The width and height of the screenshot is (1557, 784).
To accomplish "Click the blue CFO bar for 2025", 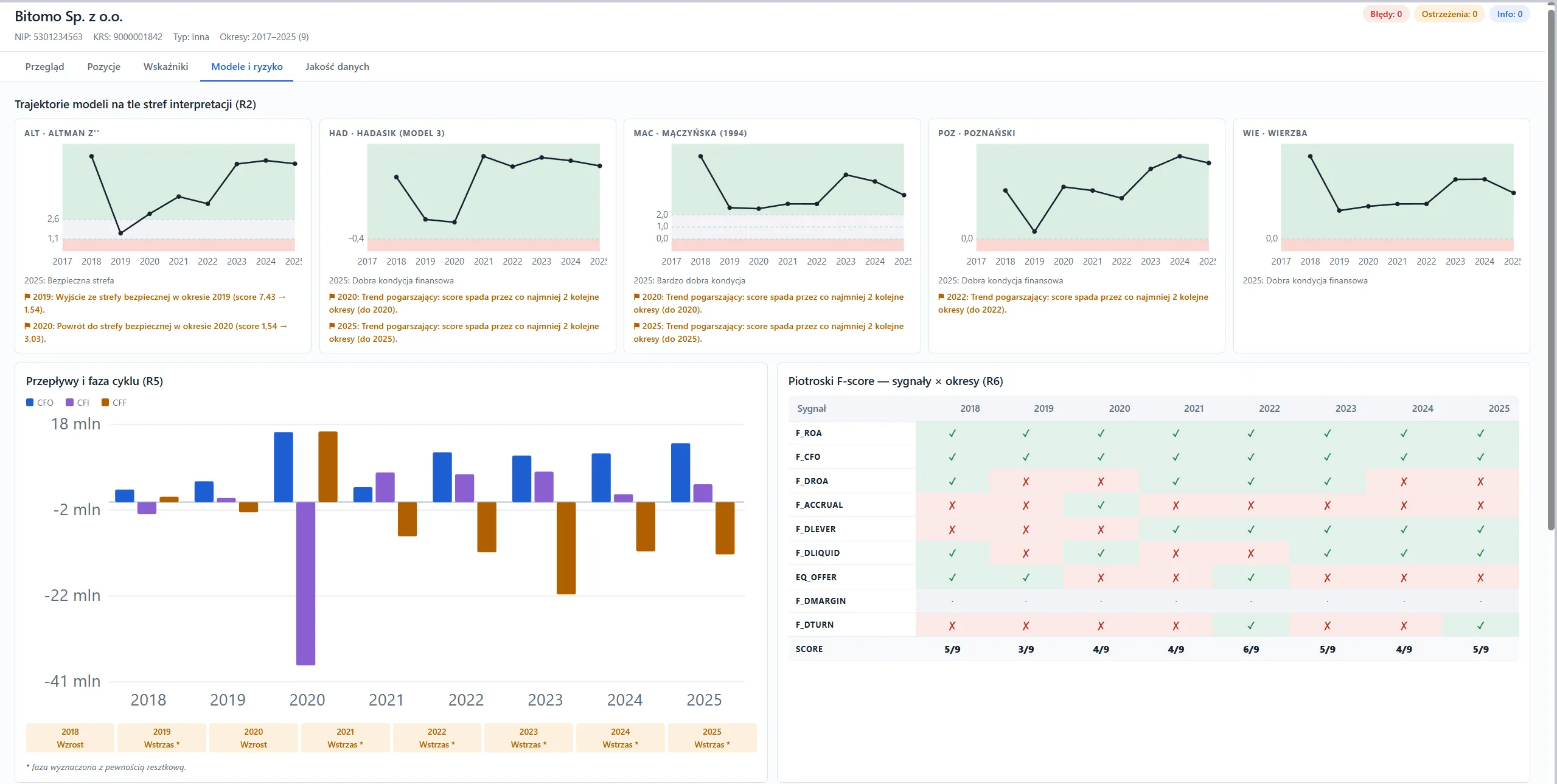I will pyautogui.click(x=680, y=473).
